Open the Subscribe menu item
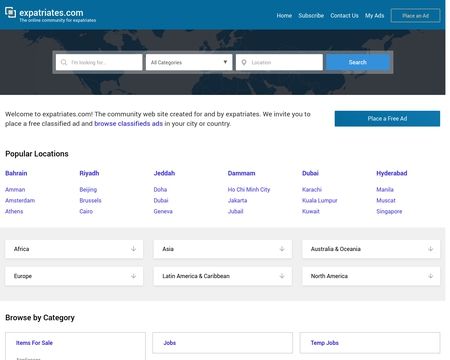The width and height of the screenshot is (450, 360). [311, 16]
